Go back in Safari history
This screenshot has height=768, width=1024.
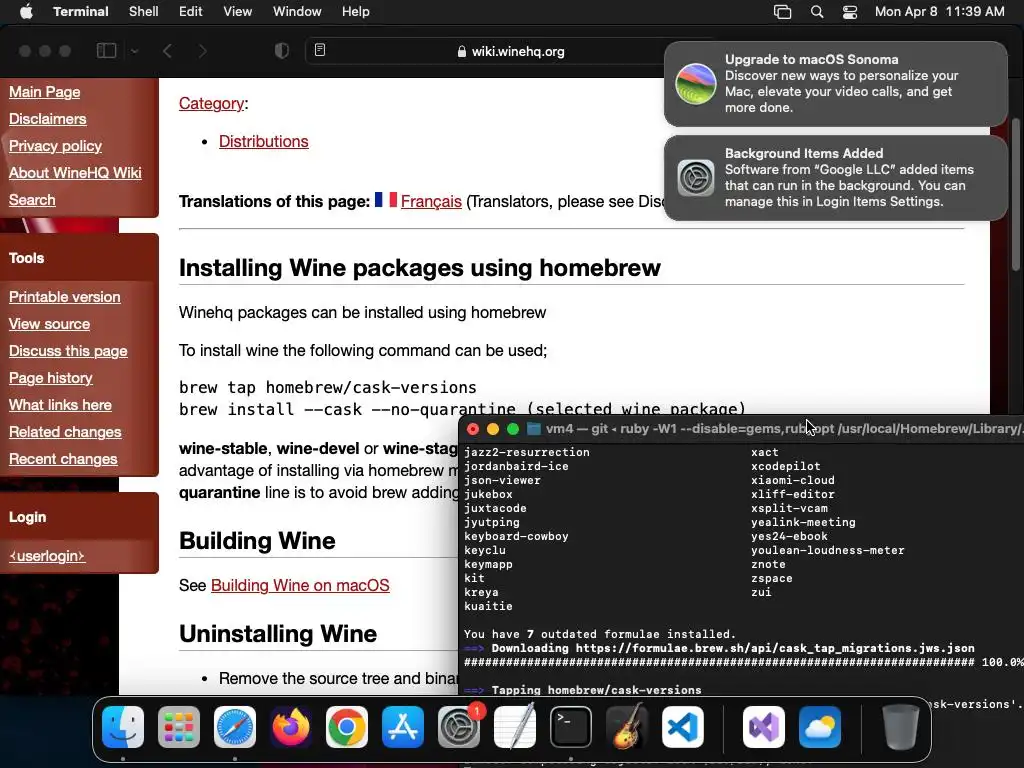tap(167, 51)
